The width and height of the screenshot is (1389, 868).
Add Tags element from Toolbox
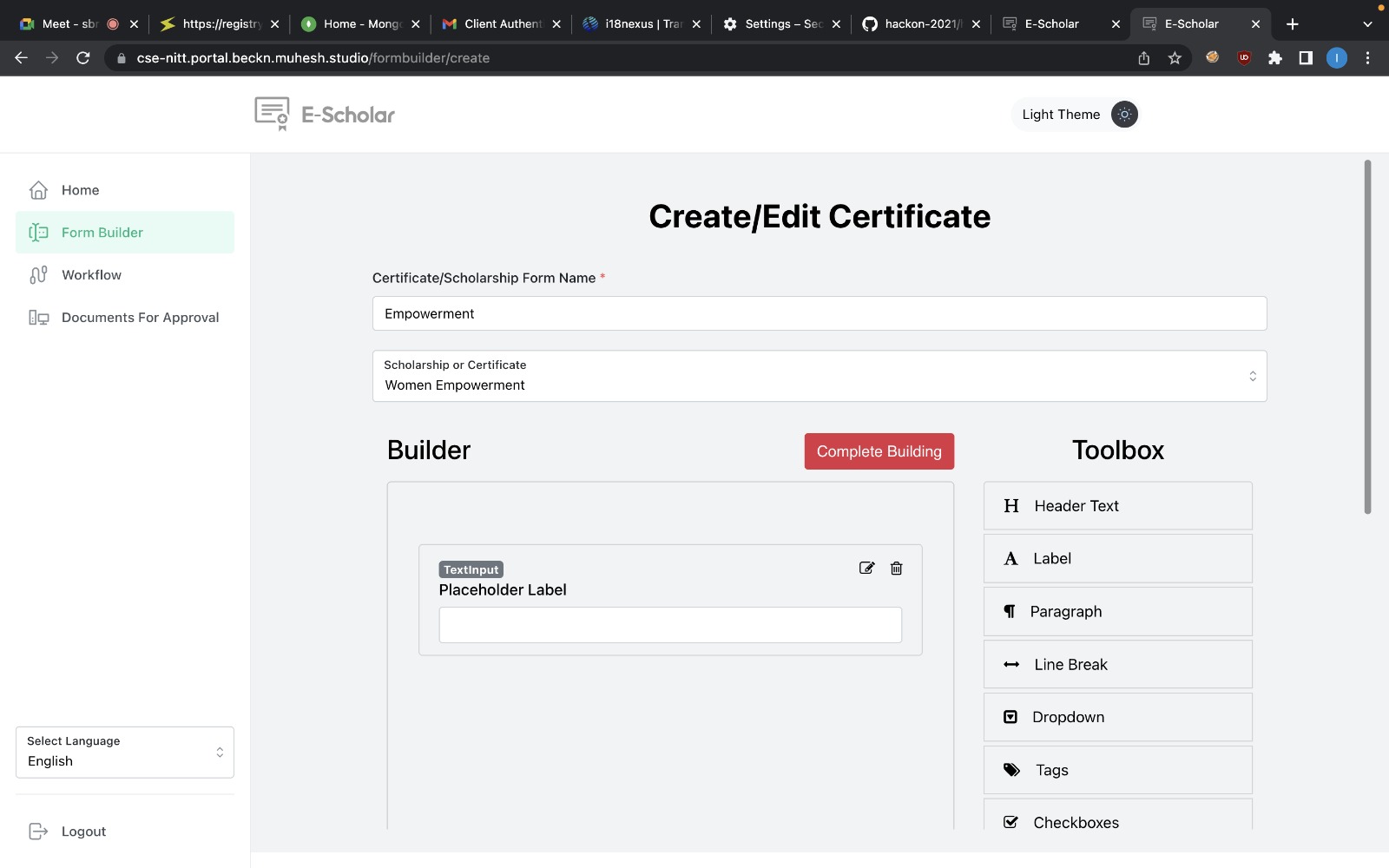tap(1118, 771)
